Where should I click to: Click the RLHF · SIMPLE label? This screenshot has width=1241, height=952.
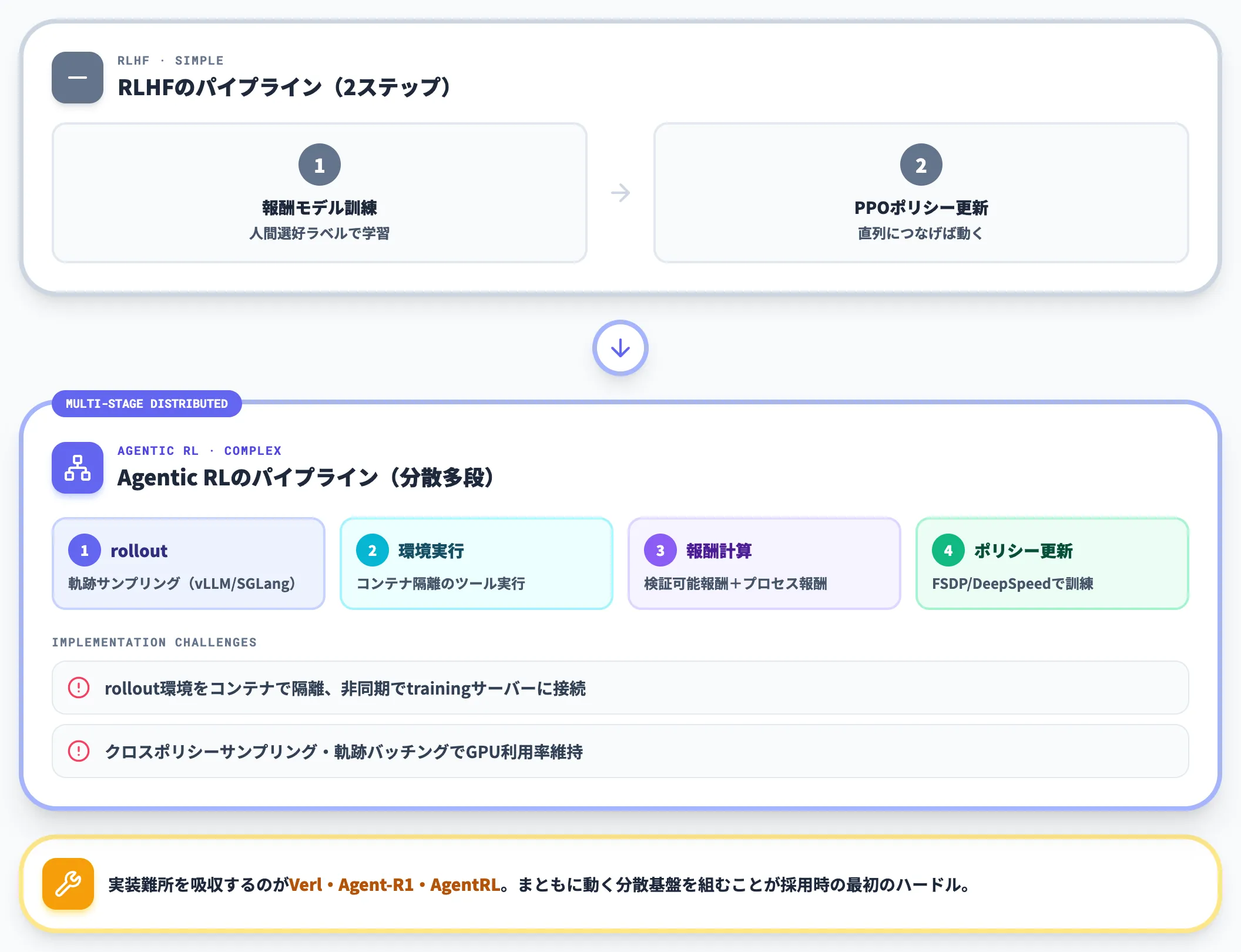point(170,61)
